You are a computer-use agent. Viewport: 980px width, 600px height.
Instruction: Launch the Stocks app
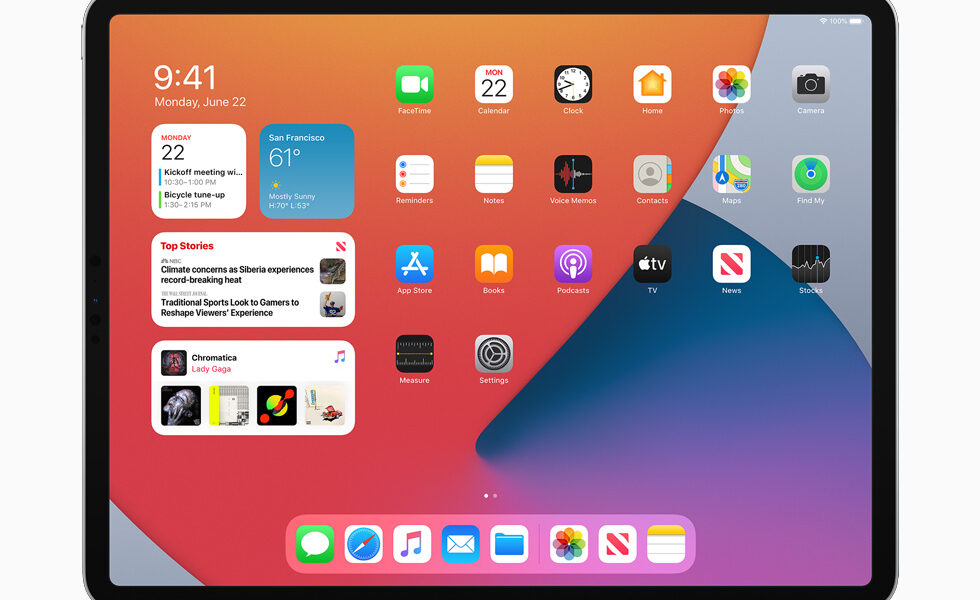(811, 264)
